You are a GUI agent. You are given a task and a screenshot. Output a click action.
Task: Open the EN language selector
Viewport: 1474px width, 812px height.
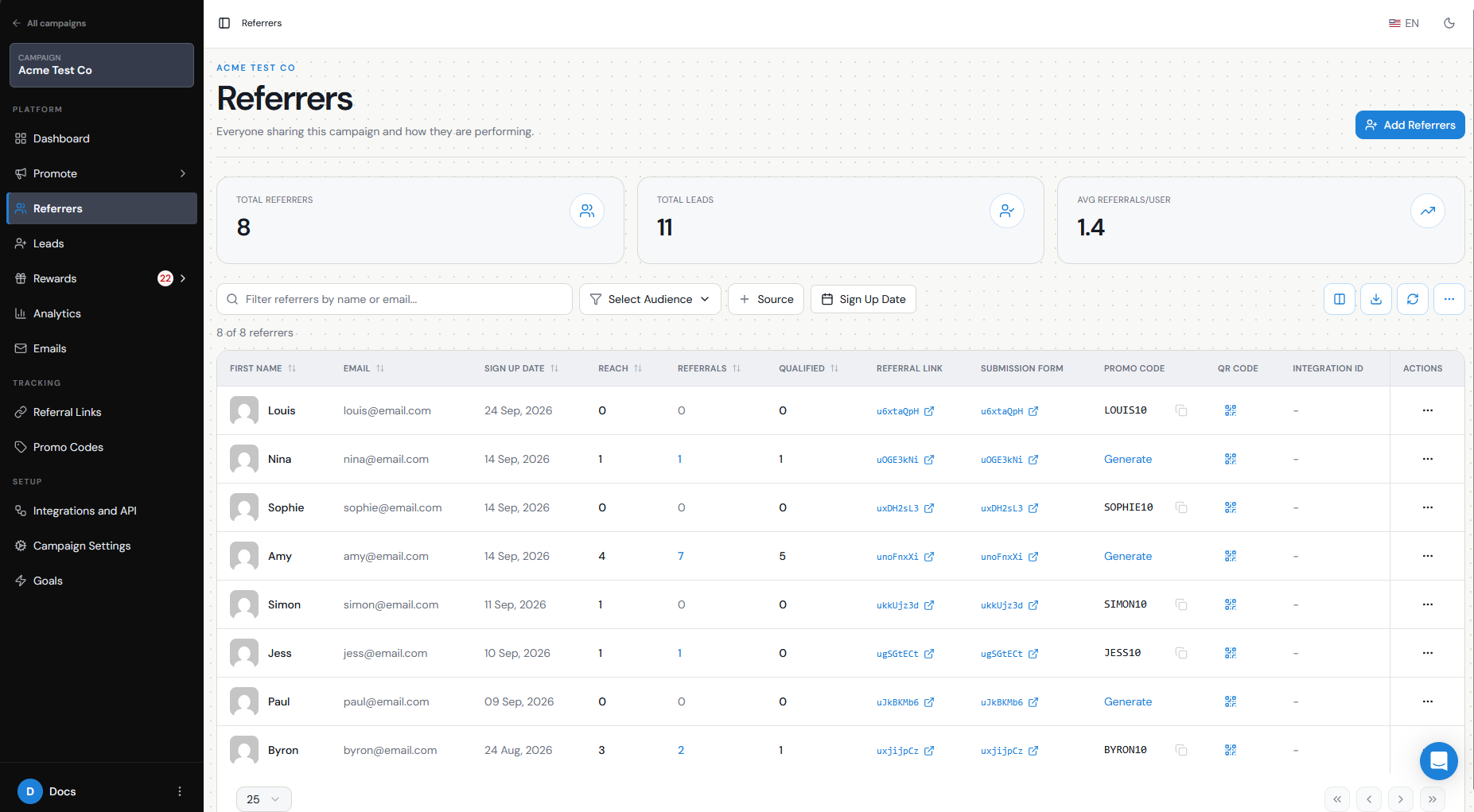click(1404, 23)
